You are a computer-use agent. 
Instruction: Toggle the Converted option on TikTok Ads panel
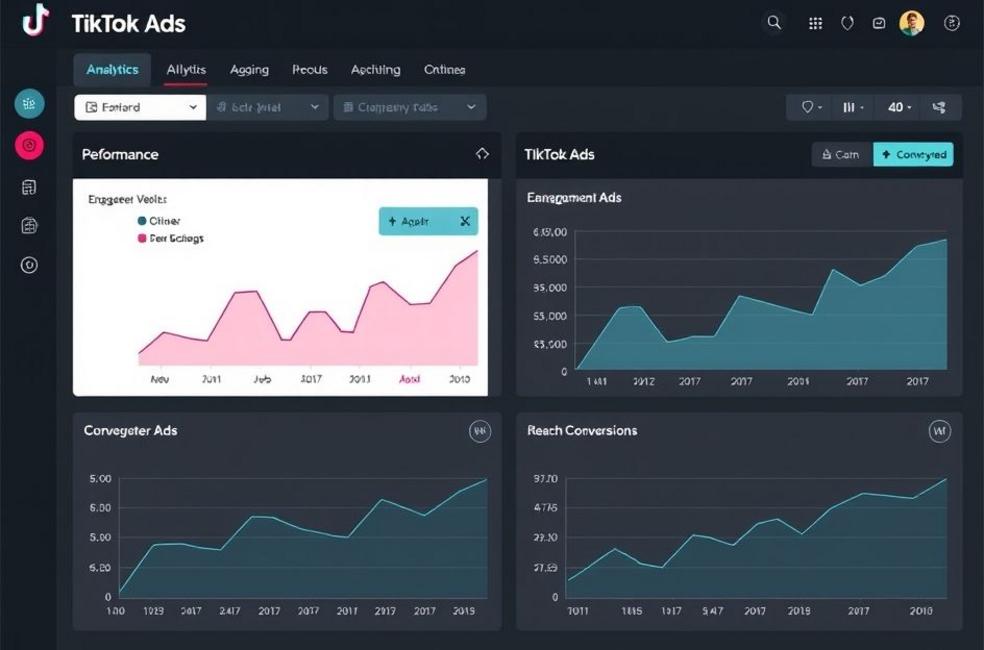tap(913, 154)
